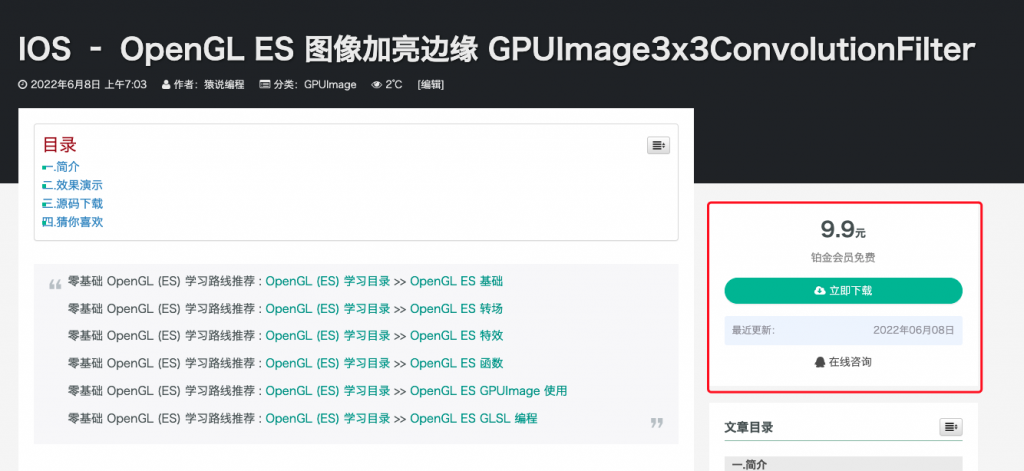
Task: Click the [编辑] edit link
Action: coord(430,84)
